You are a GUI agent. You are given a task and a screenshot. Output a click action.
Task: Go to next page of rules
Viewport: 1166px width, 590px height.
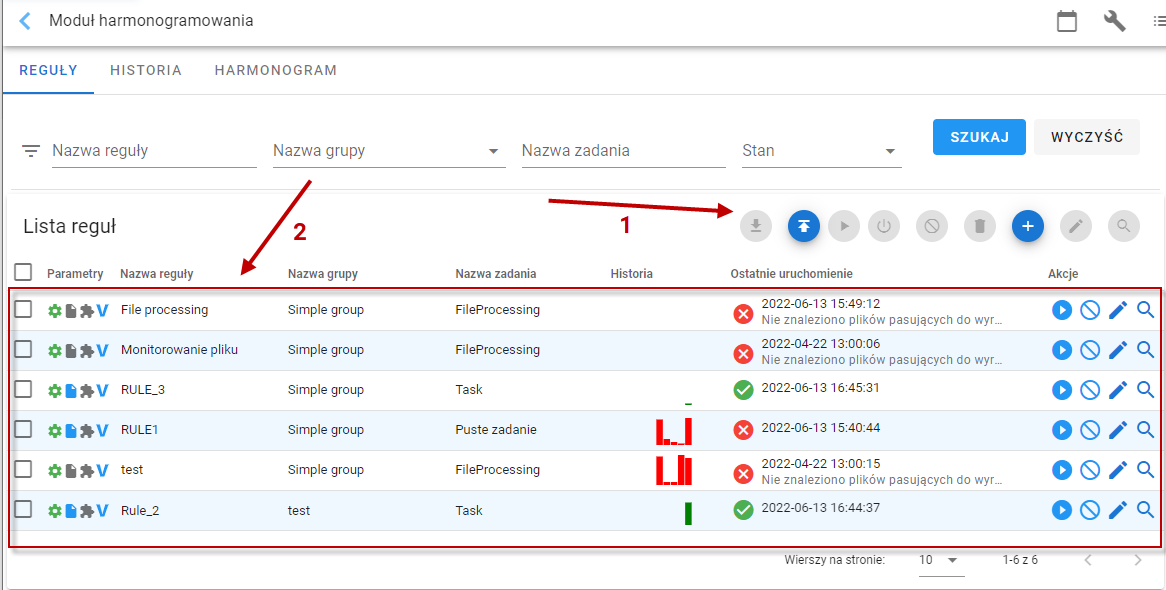pyautogui.click(x=1138, y=560)
